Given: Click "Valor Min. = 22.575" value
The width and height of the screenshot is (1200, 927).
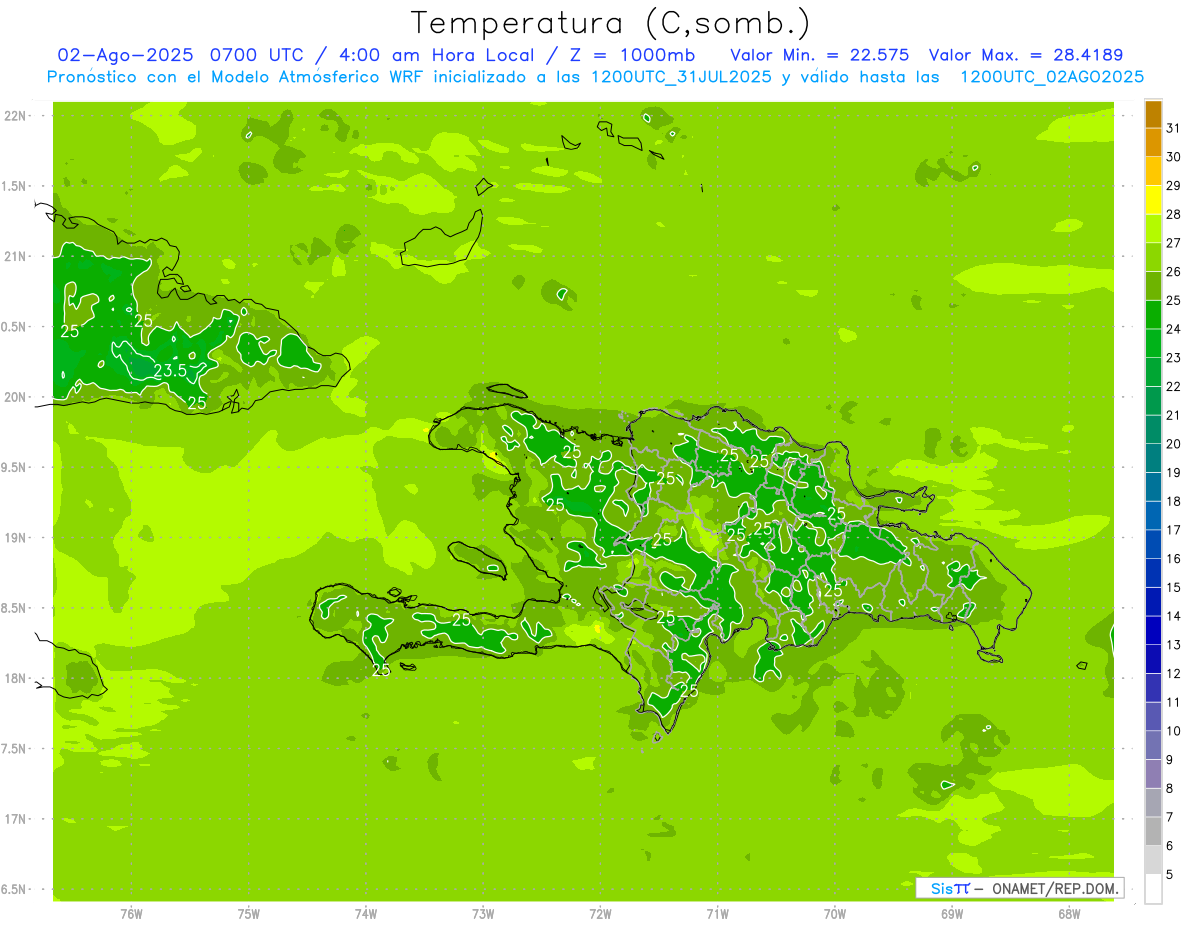Looking at the screenshot, I should tap(820, 55).
